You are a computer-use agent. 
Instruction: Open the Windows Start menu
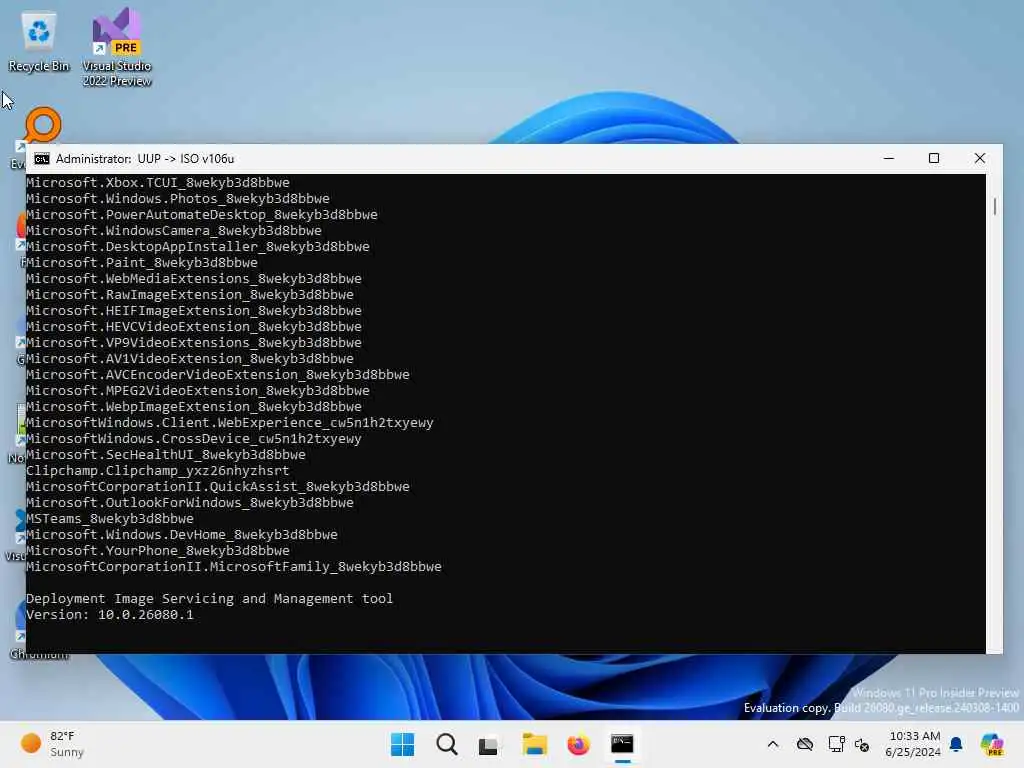[402, 744]
